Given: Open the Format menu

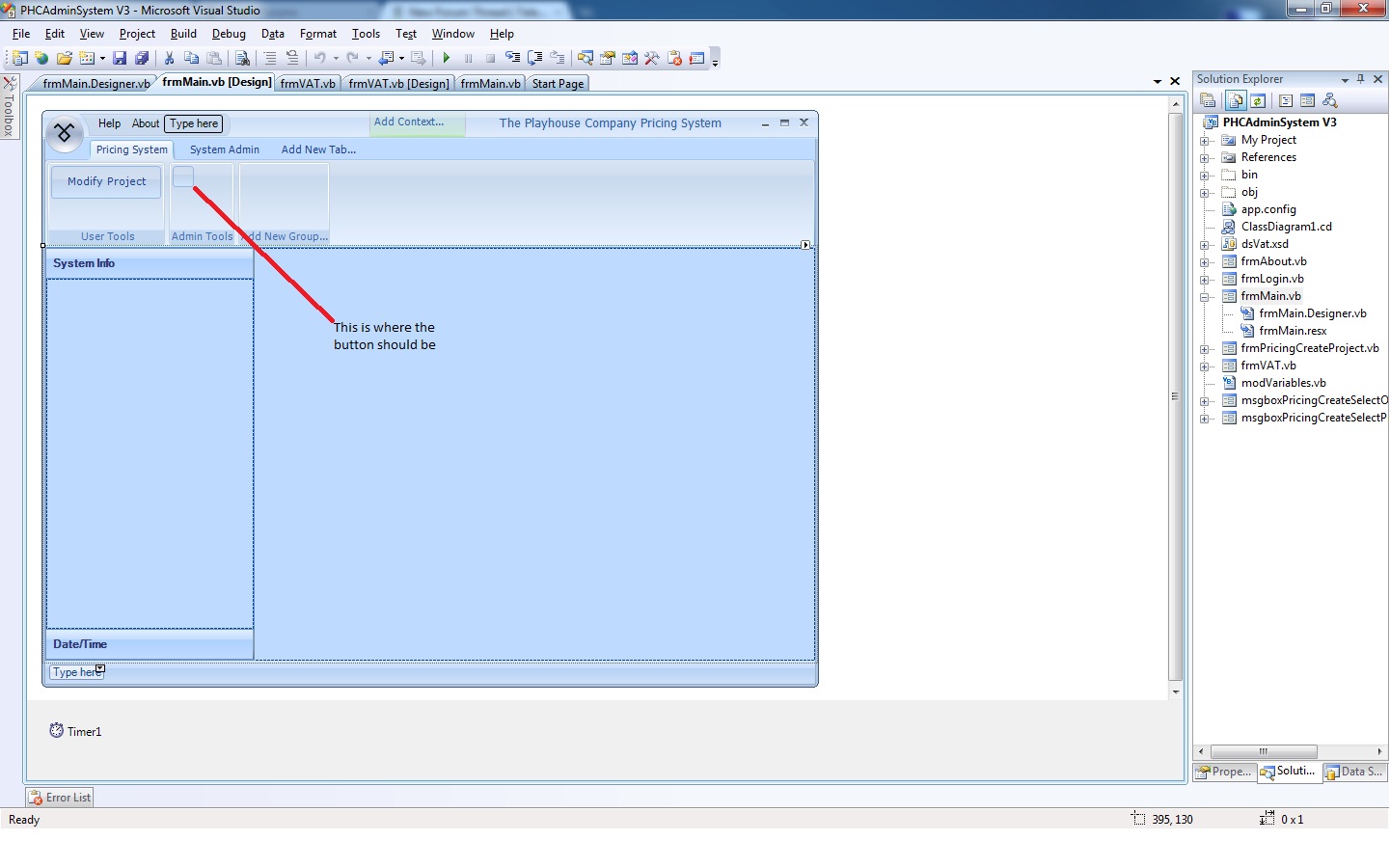Looking at the screenshot, I should (x=318, y=34).
